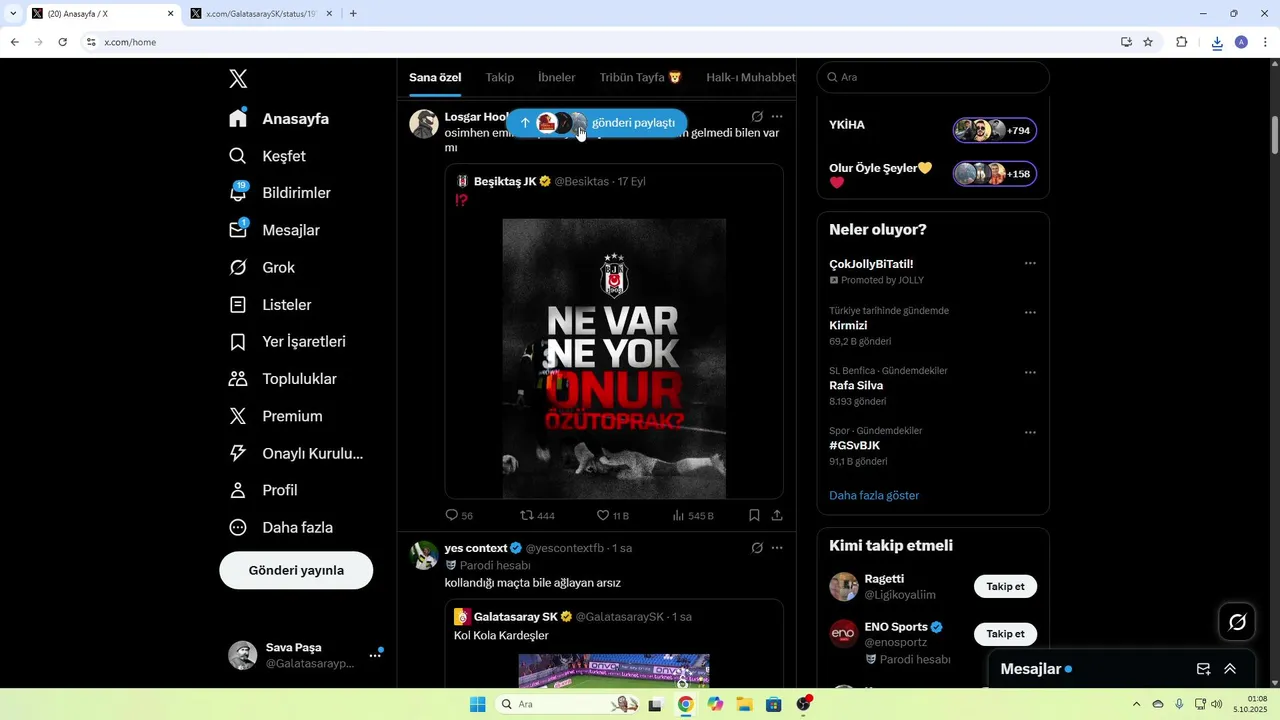
Task: Switch to Tribün Tayfa tab
Action: pos(640,77)
